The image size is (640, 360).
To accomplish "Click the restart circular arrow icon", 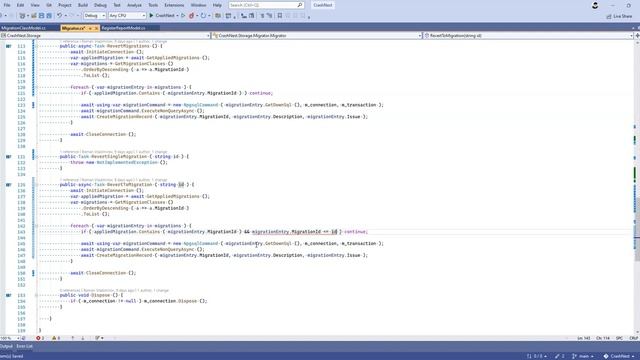I will tap(203, 16).
